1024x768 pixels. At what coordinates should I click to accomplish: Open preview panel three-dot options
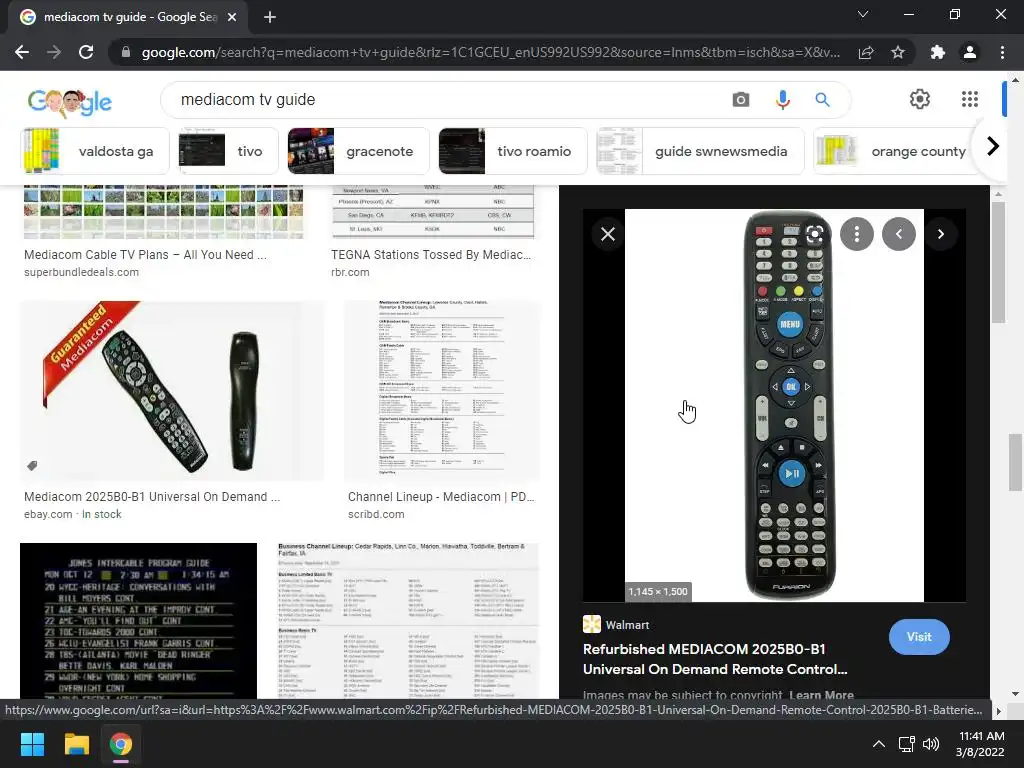coord(856,234)
